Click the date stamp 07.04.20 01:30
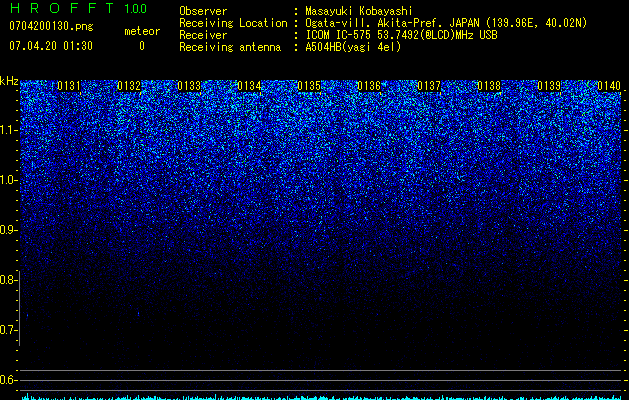 tap(51, 46)
